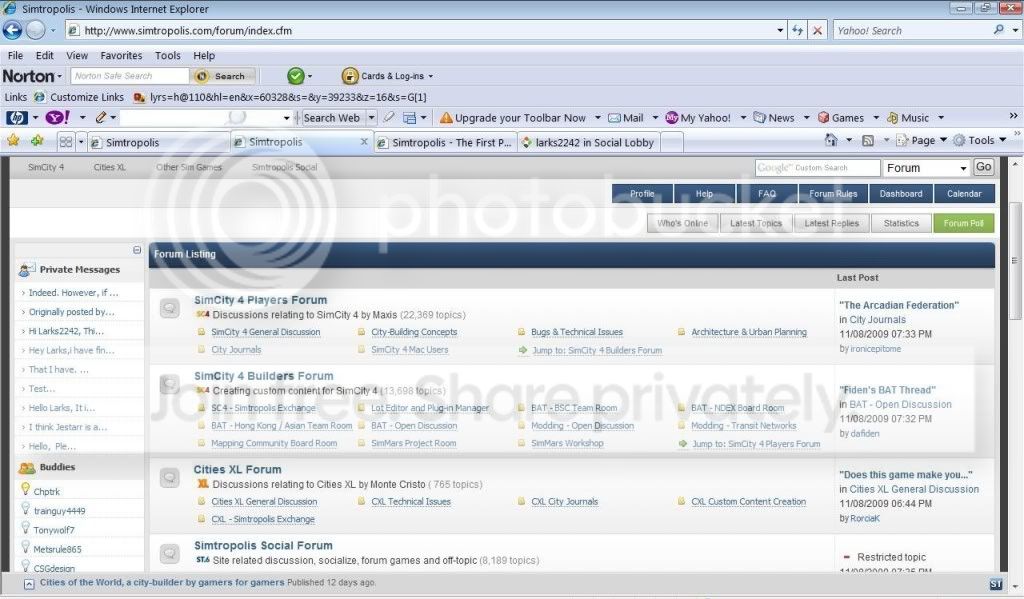The image size is (1024, 599).
Task: Click the Go search button
Action: [x=984, y=167]
